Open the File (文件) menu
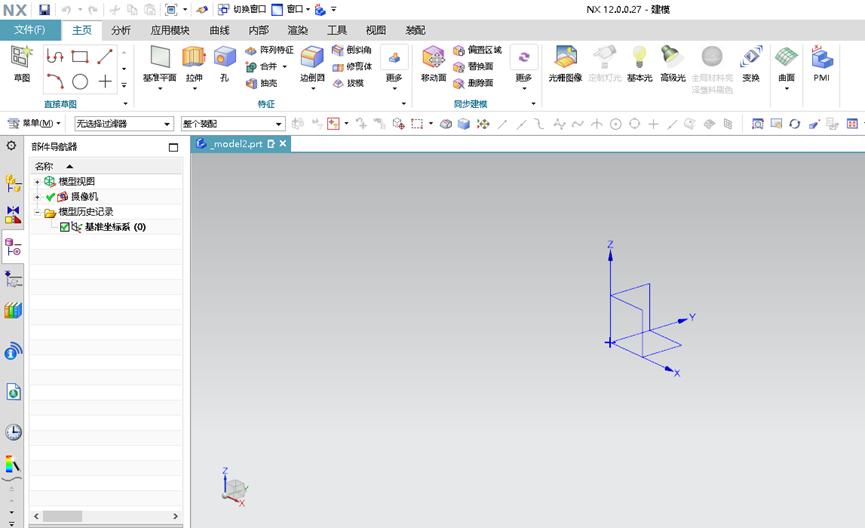Viewport: 865px width, 528px height. 30,30
